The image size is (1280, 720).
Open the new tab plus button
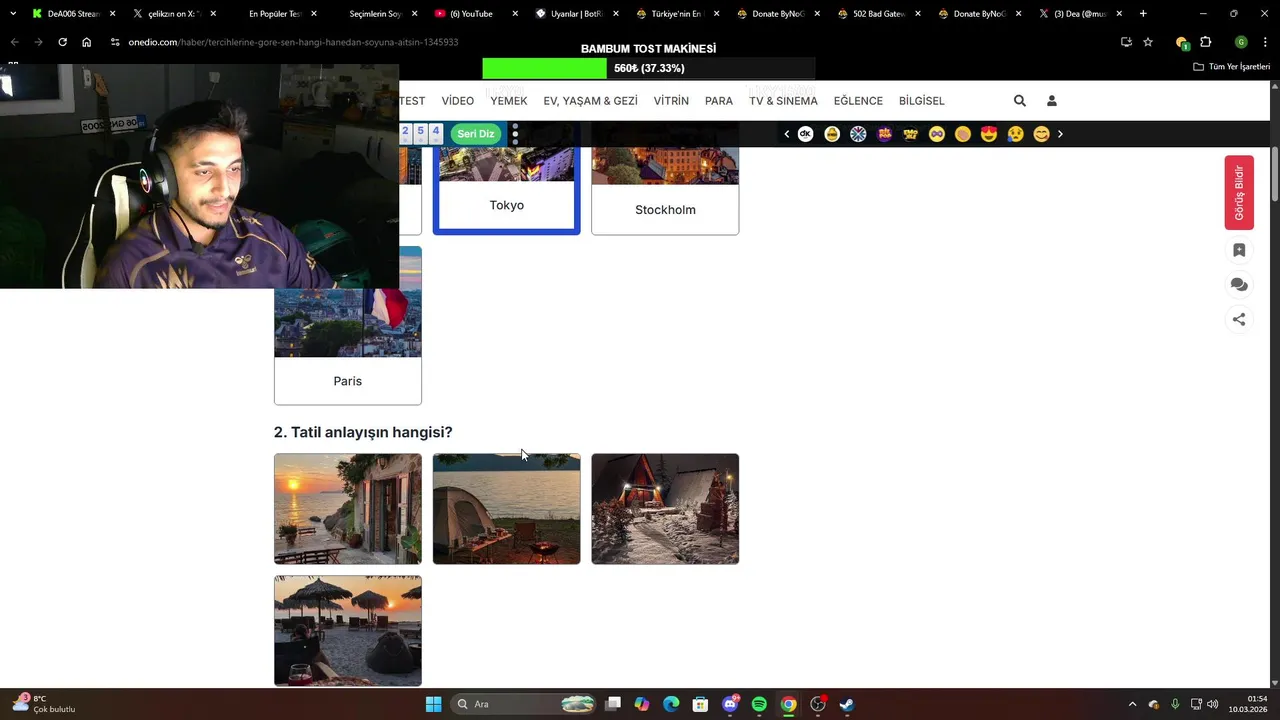point(1143,14)
